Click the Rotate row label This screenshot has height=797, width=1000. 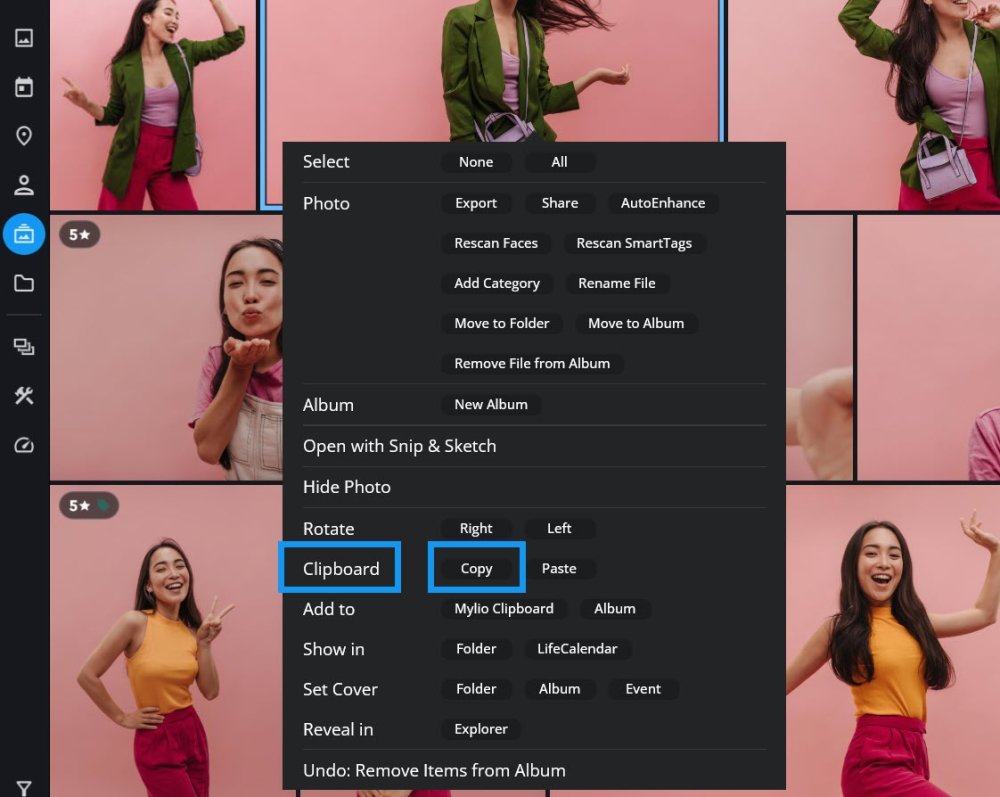(328, 529)
